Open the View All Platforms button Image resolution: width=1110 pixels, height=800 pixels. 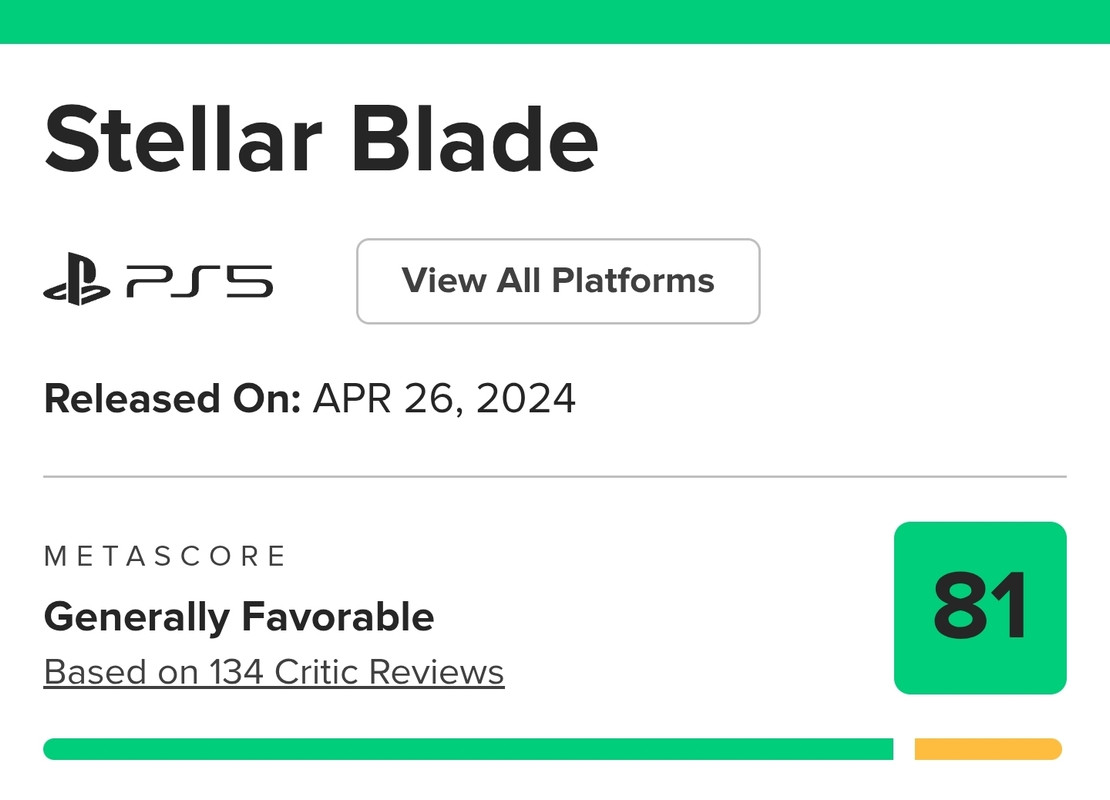tap(558, 281)
